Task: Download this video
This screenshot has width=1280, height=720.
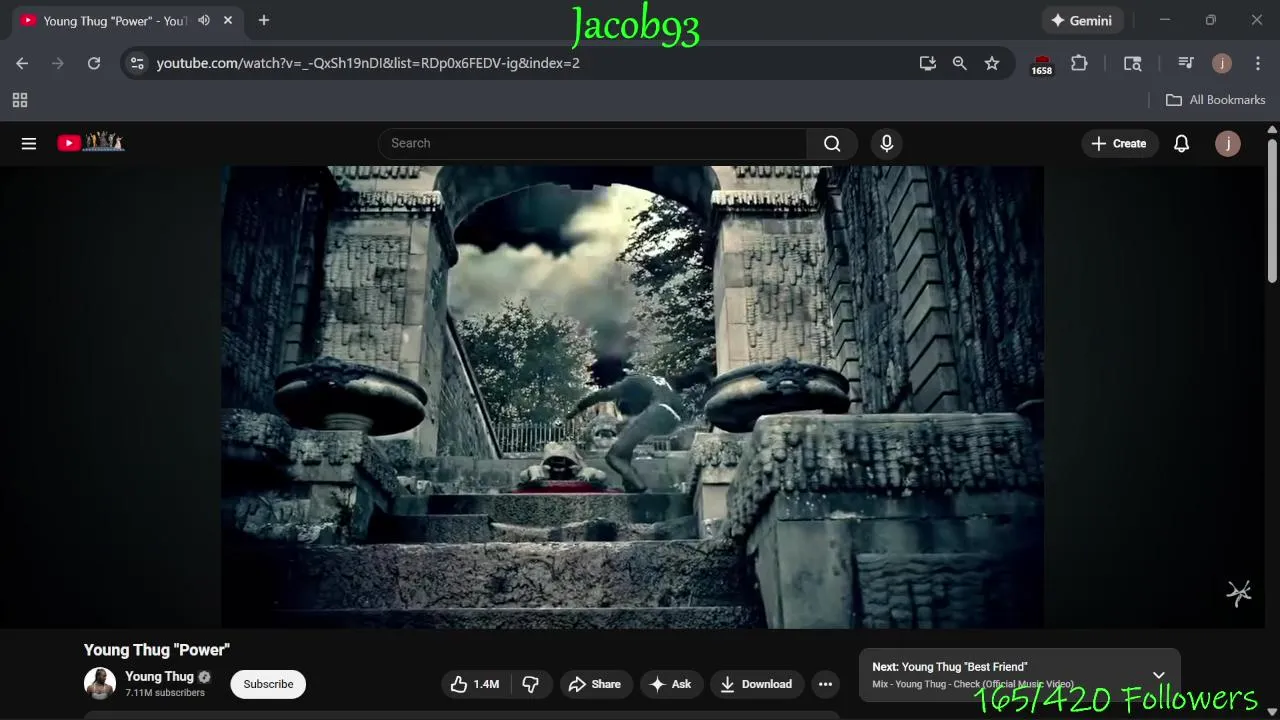Action: [757, 684]
